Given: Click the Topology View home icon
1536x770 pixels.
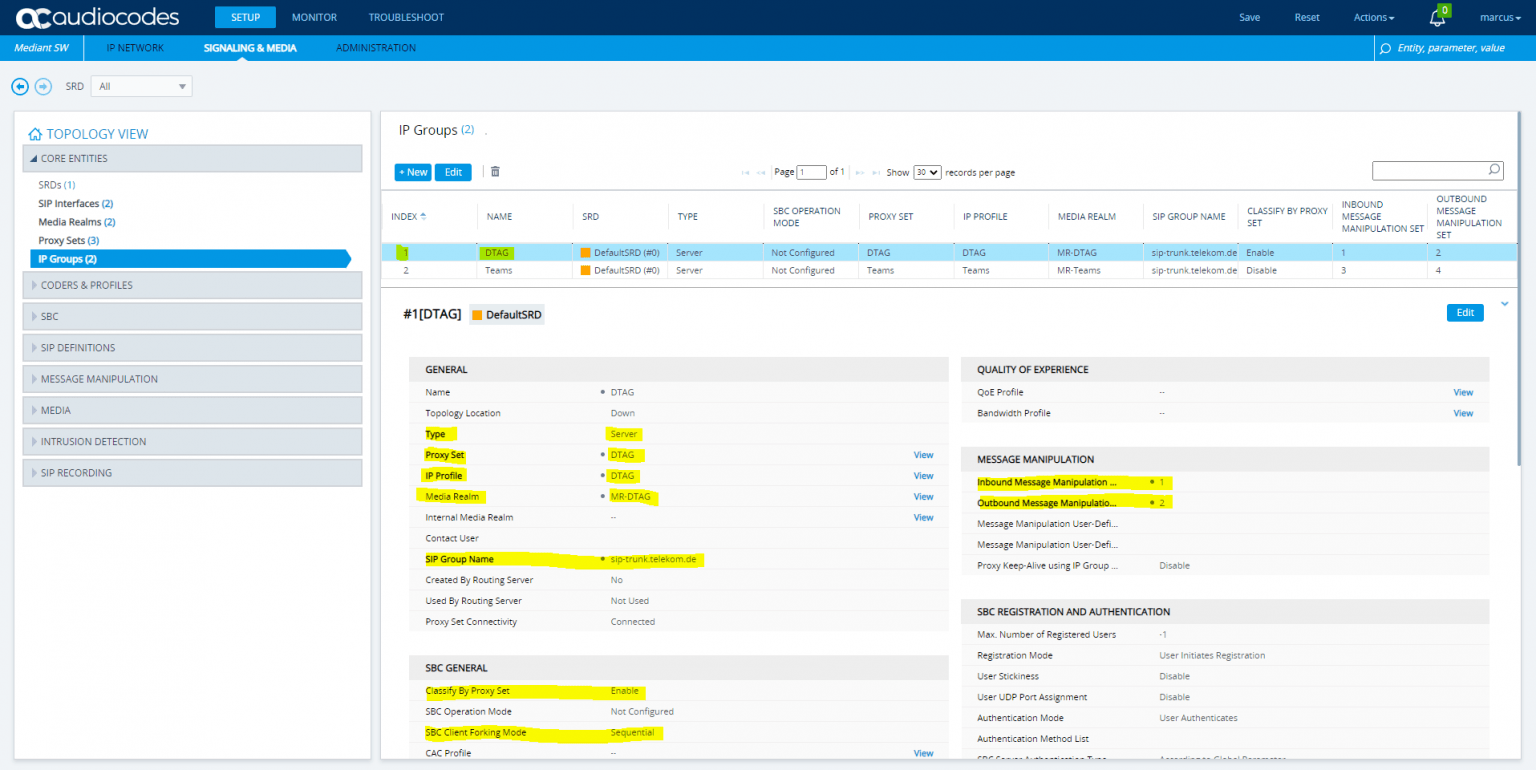Looking at the screenshot, I should [35, 134].
